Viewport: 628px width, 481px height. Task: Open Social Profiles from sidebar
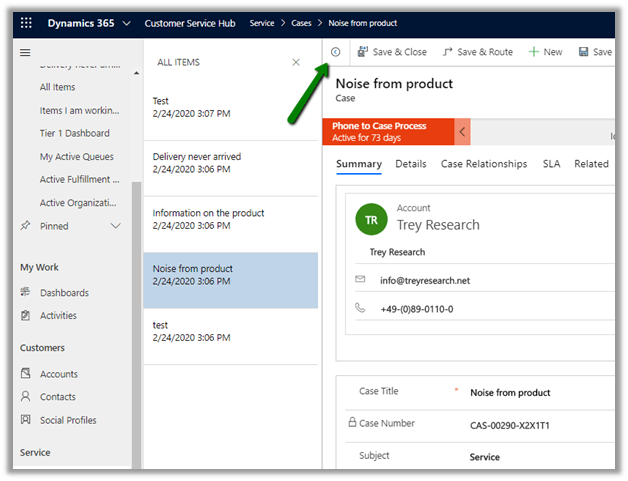tap(68, 420)
